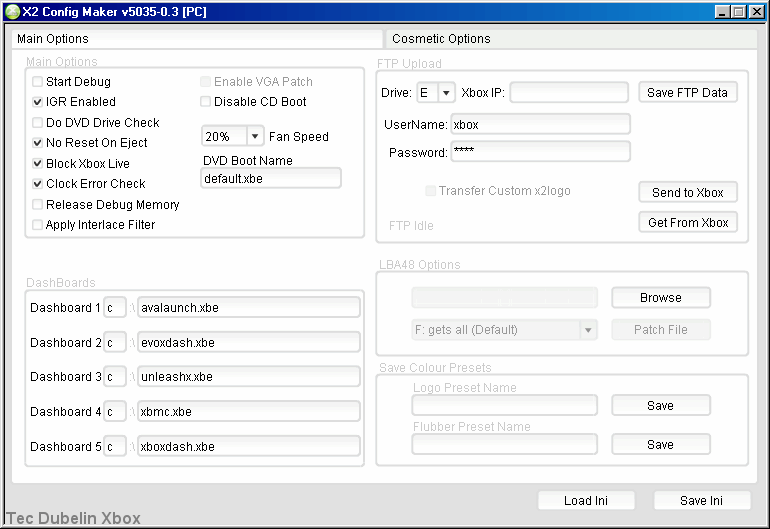Click the Flubber Preset Name field
The width and height of the screenshot is (770, 529).
(504, 445)
